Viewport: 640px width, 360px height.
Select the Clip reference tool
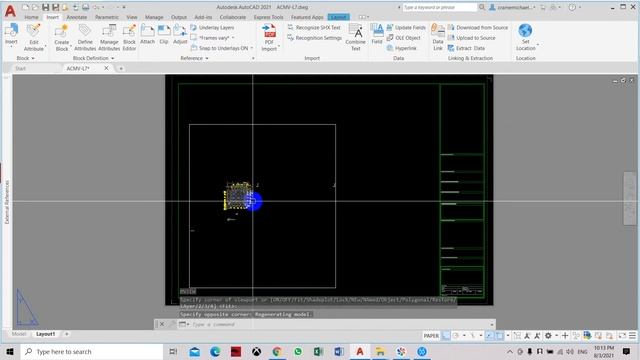(164, 34)
